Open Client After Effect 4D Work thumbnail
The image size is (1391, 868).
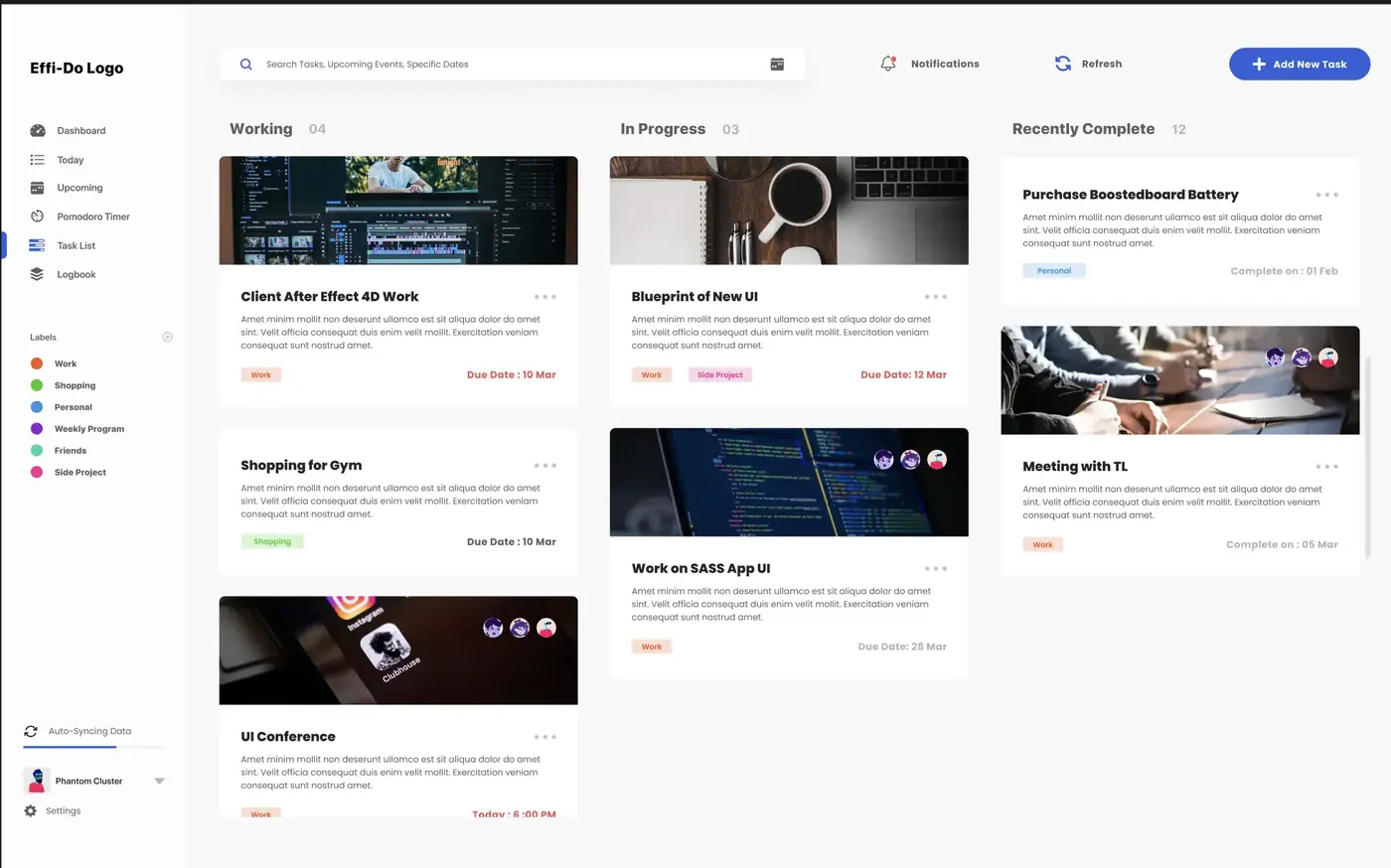point(398,211)
